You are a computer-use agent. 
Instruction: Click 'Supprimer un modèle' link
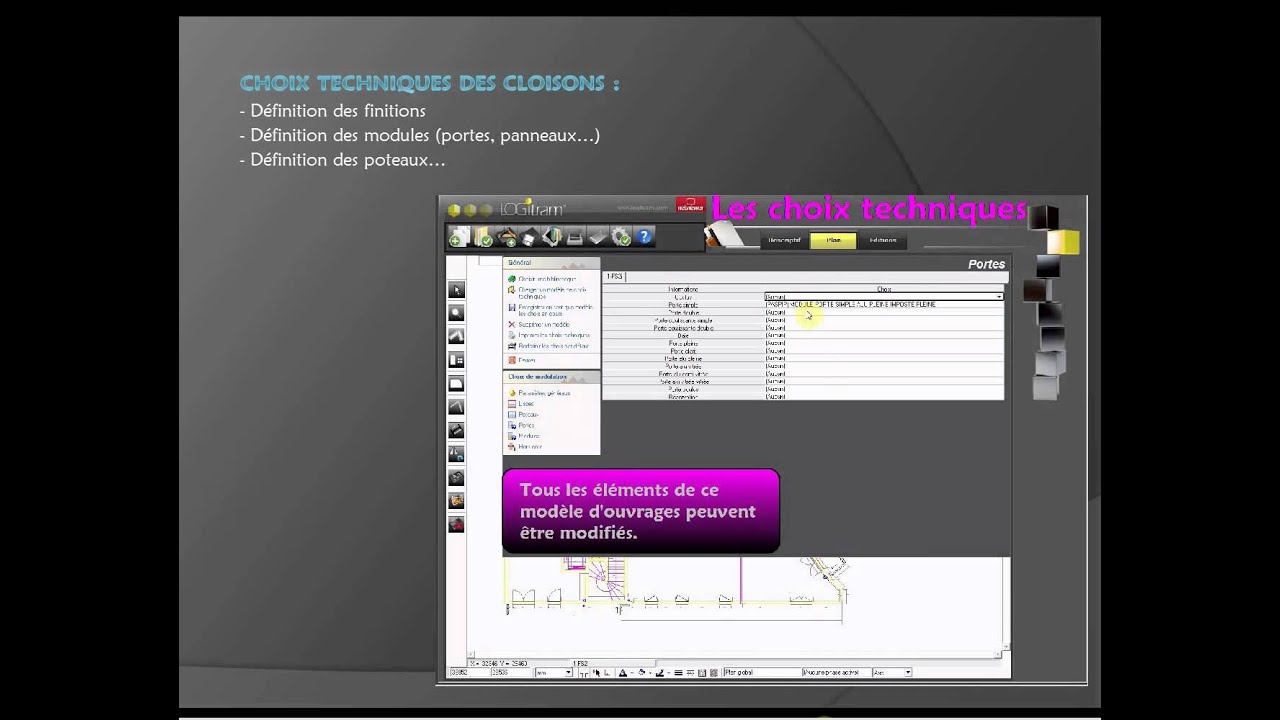545,324
